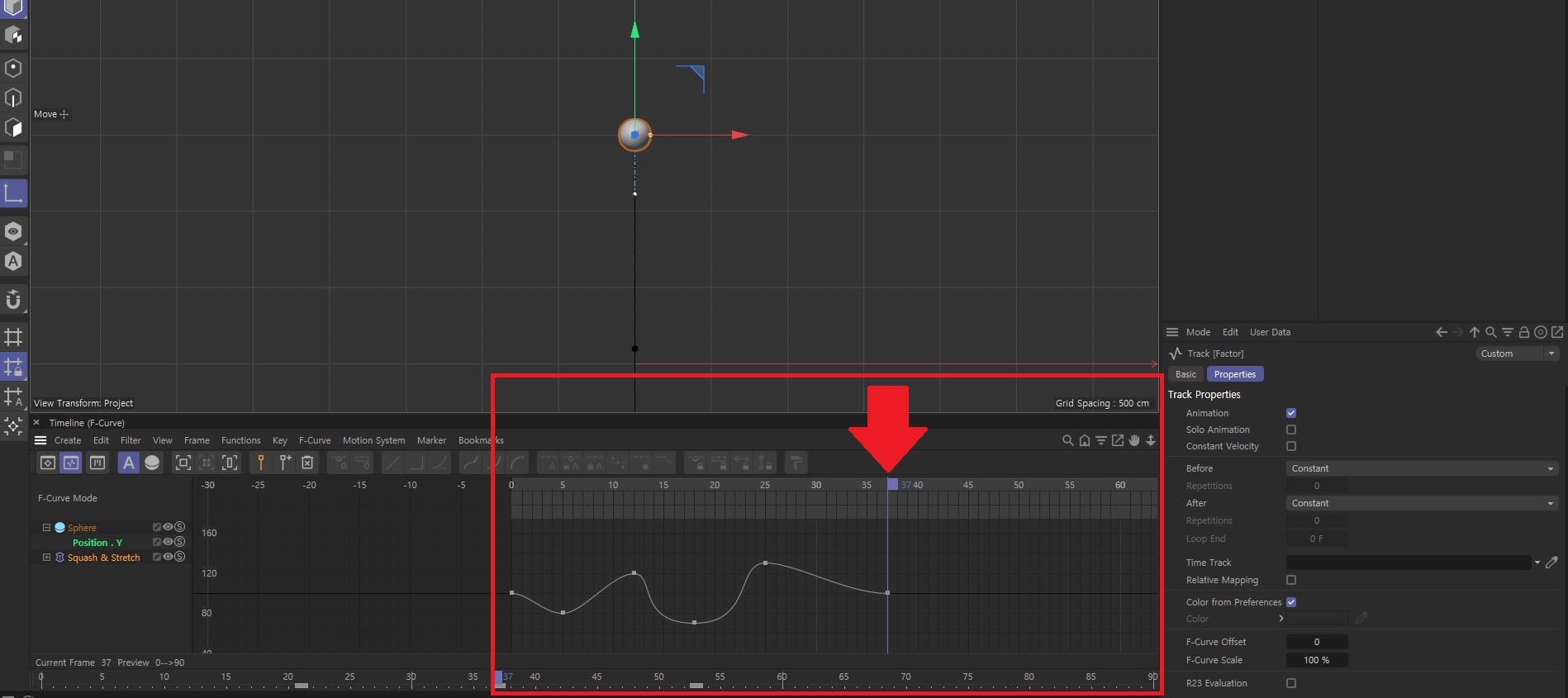The image size is (1568, 698).
Task: Toggle solo 'S' for Squash & Stretch track
Action: click(179, 557)
